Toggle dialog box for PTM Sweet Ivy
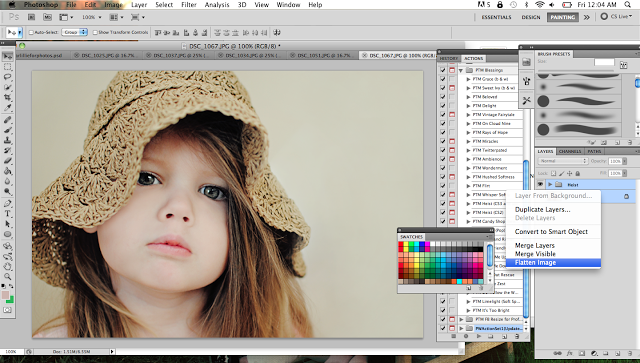 point(452,88)
